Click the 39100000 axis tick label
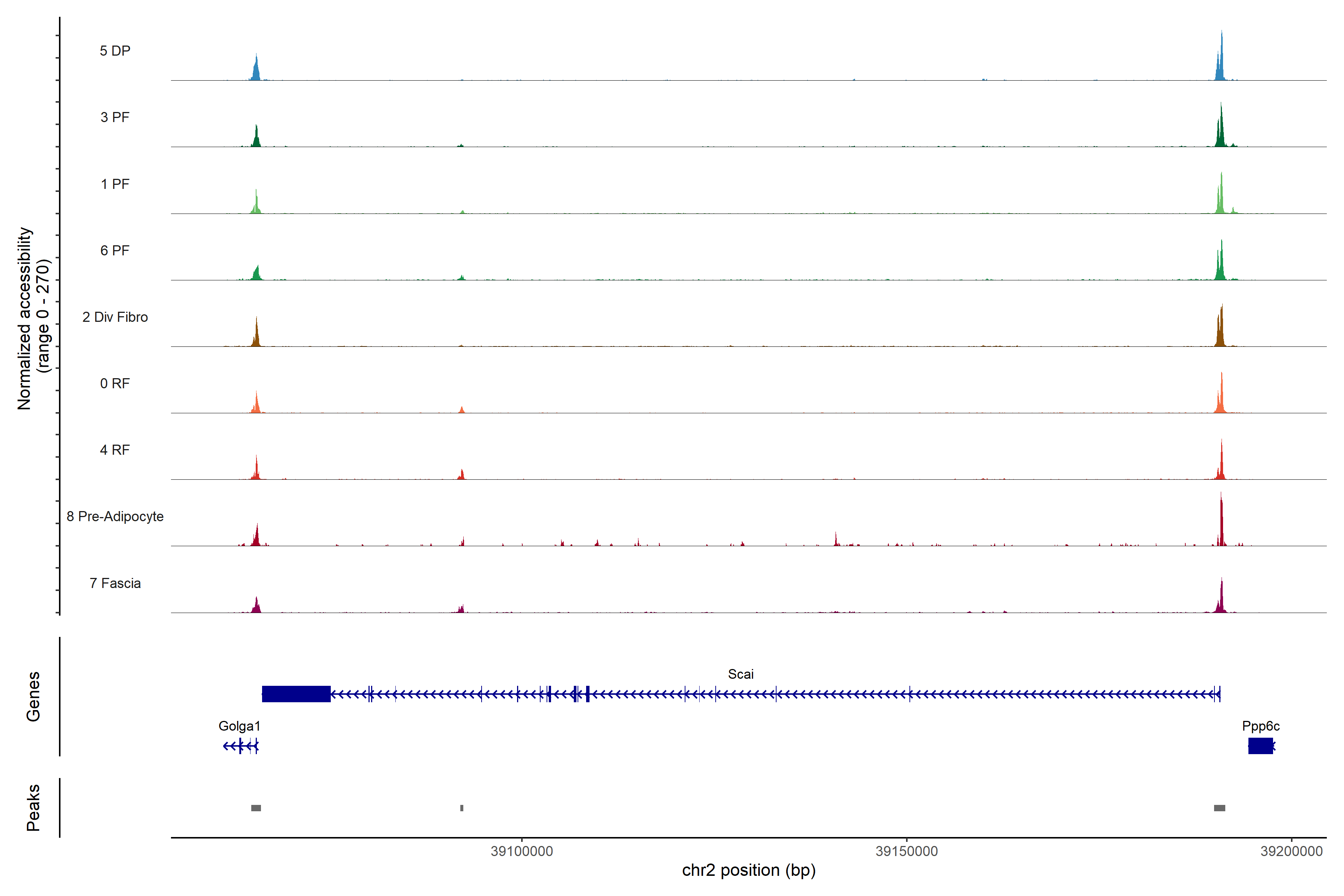Viewport: 1344px width, 896px height. 522,852
